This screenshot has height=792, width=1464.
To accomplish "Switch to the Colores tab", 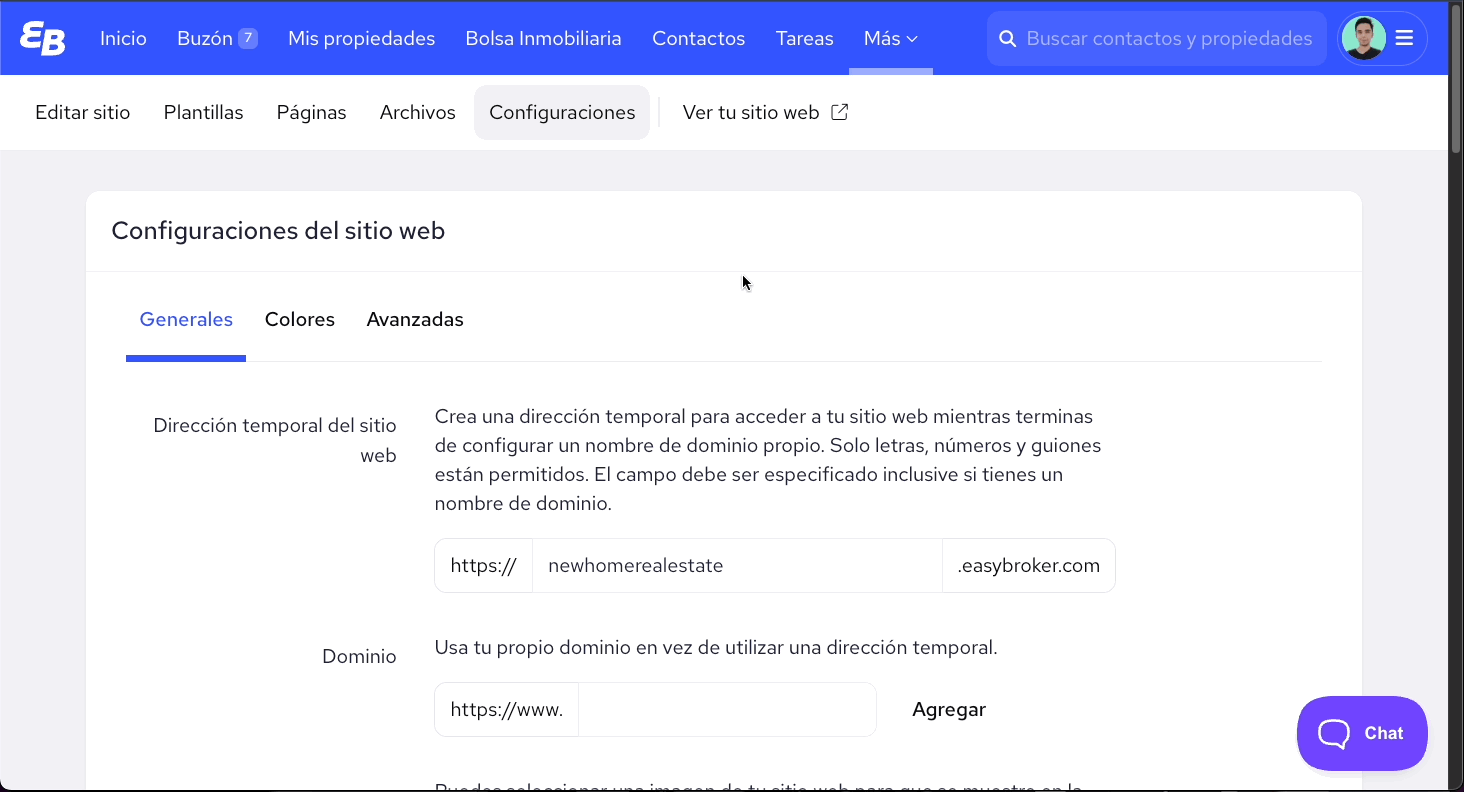I will 299,320.
